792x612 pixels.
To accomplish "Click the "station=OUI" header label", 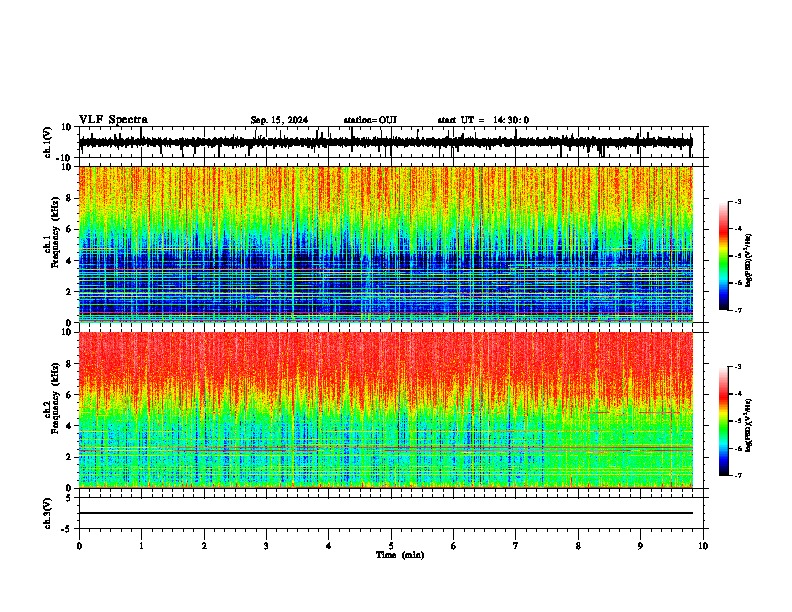I will pos(370,120).
